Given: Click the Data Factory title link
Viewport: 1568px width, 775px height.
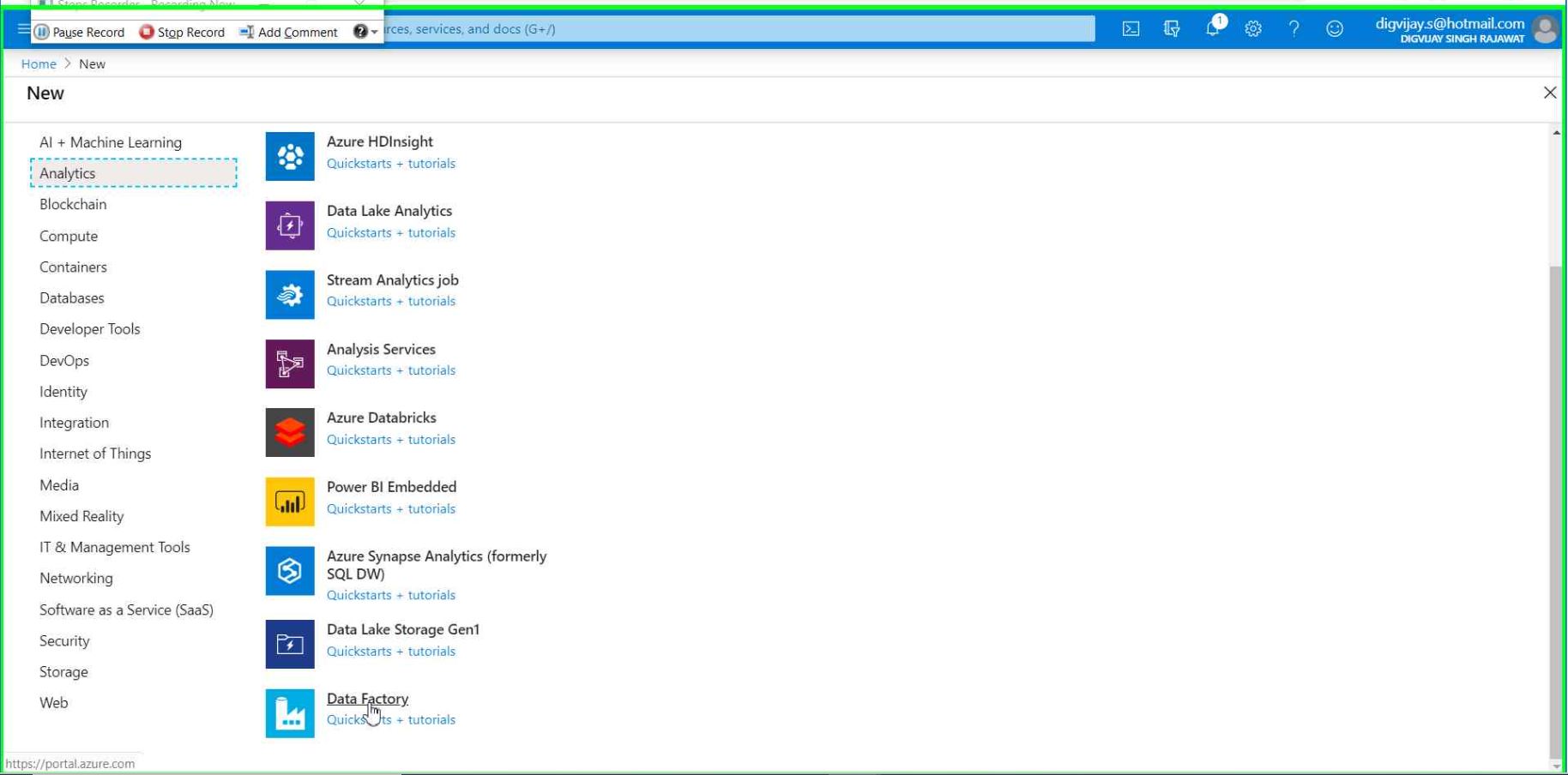Looking at the screenshot, I should (x=367, y=699).
